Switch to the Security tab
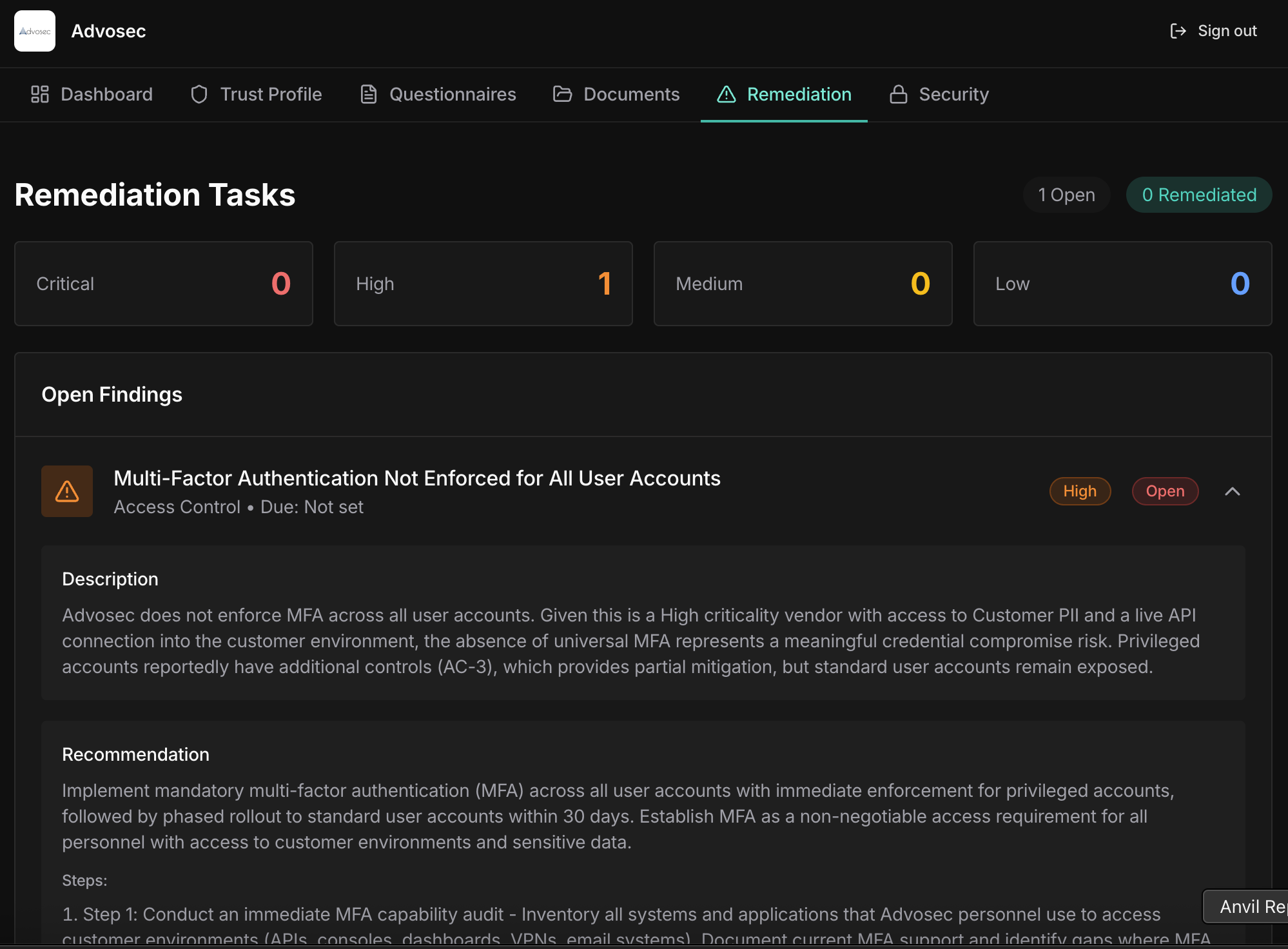 [x=939, y=94]
